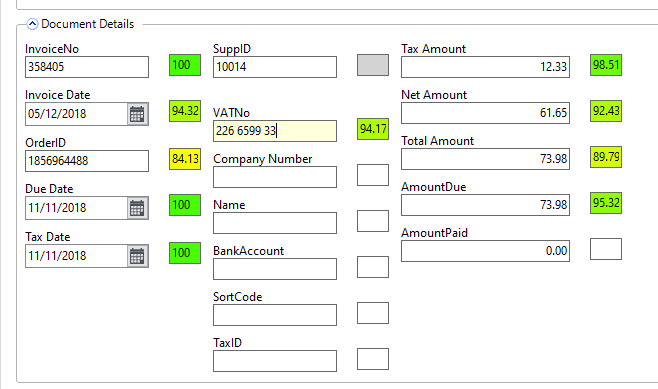Click the empty BankAccount confidence box

tap(373, 267)
